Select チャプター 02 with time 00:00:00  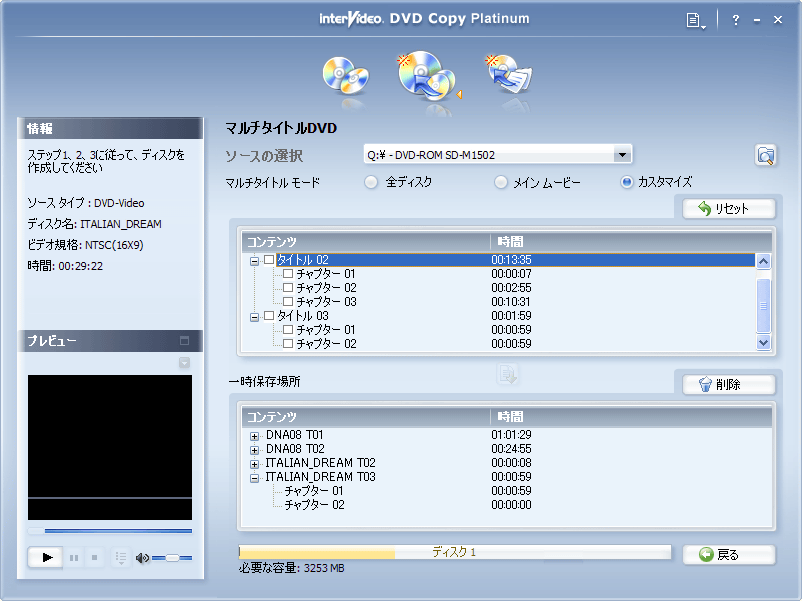point(314,505)
